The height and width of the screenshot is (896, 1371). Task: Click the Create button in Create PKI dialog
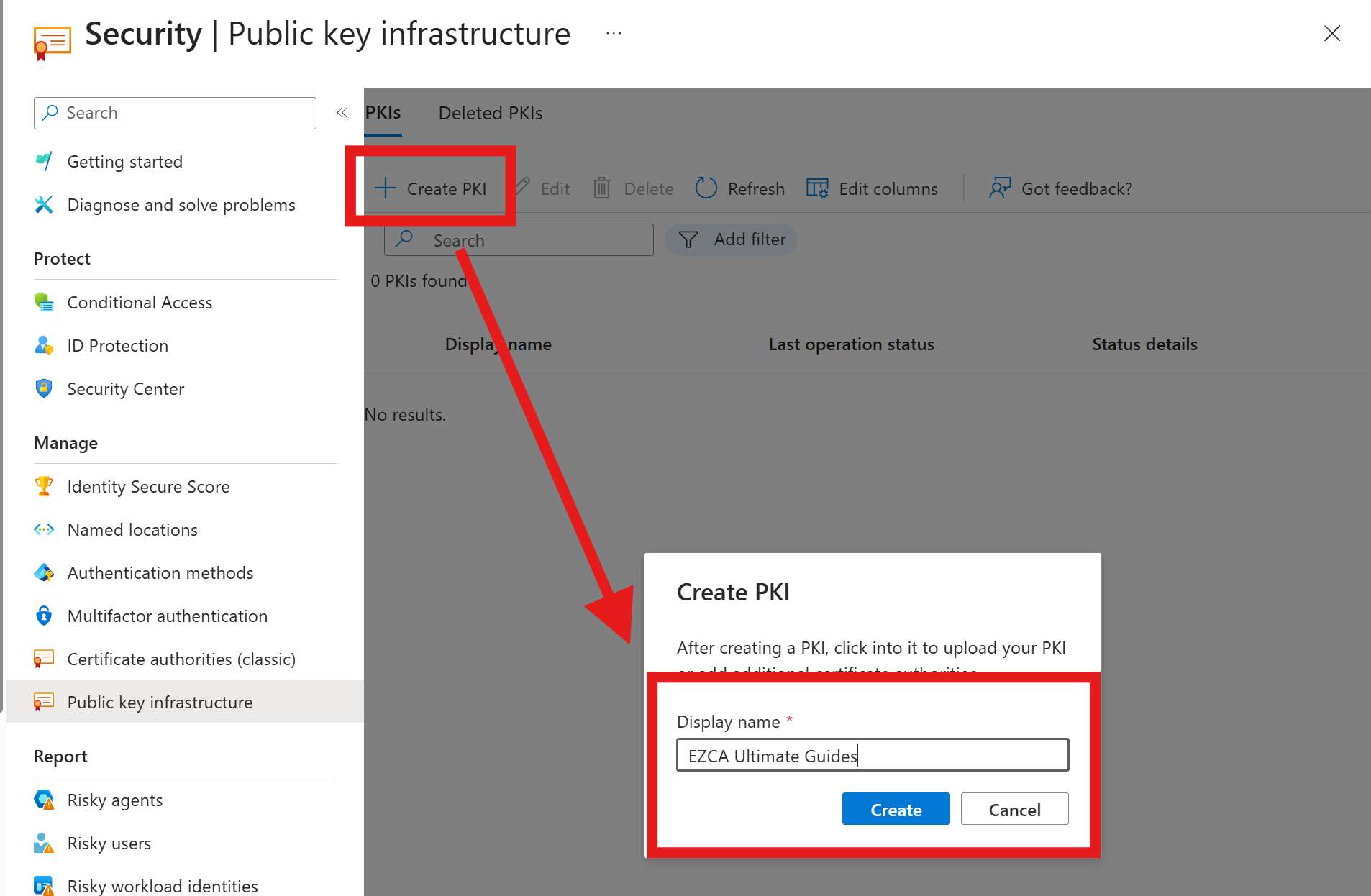click(896, 809)
